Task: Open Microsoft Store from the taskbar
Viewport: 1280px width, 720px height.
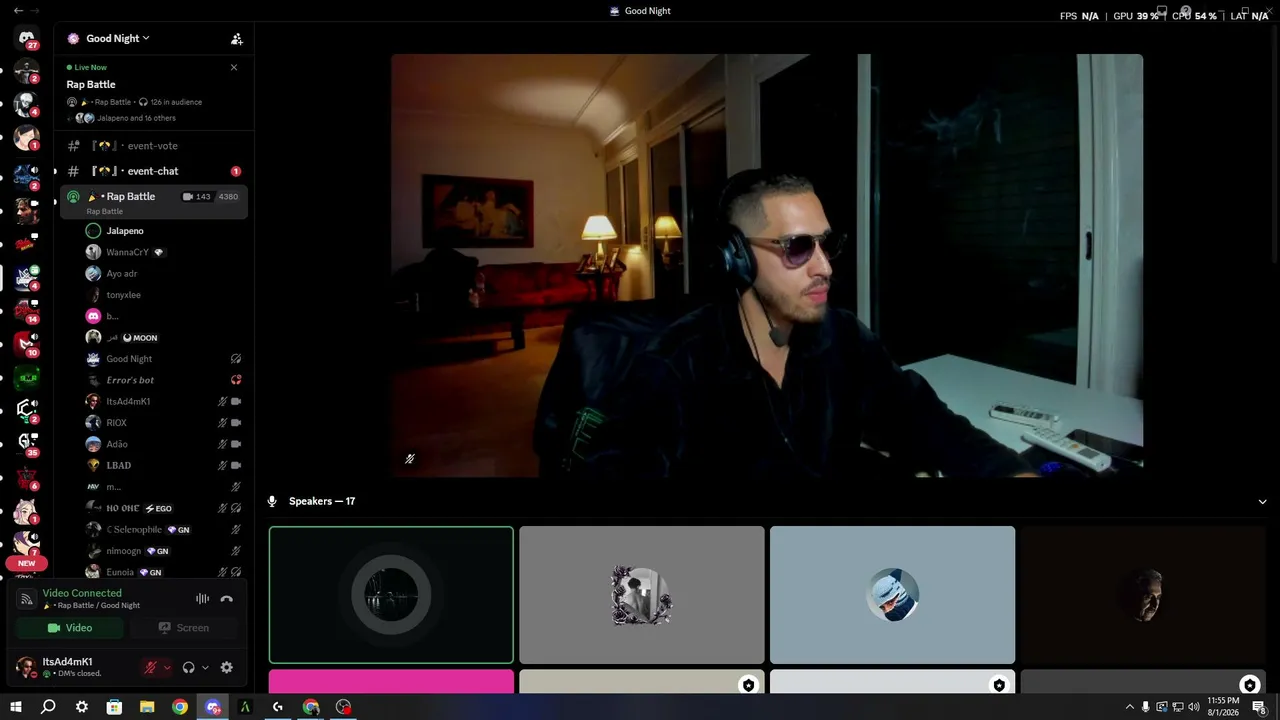Action: [x=114, y=707]
